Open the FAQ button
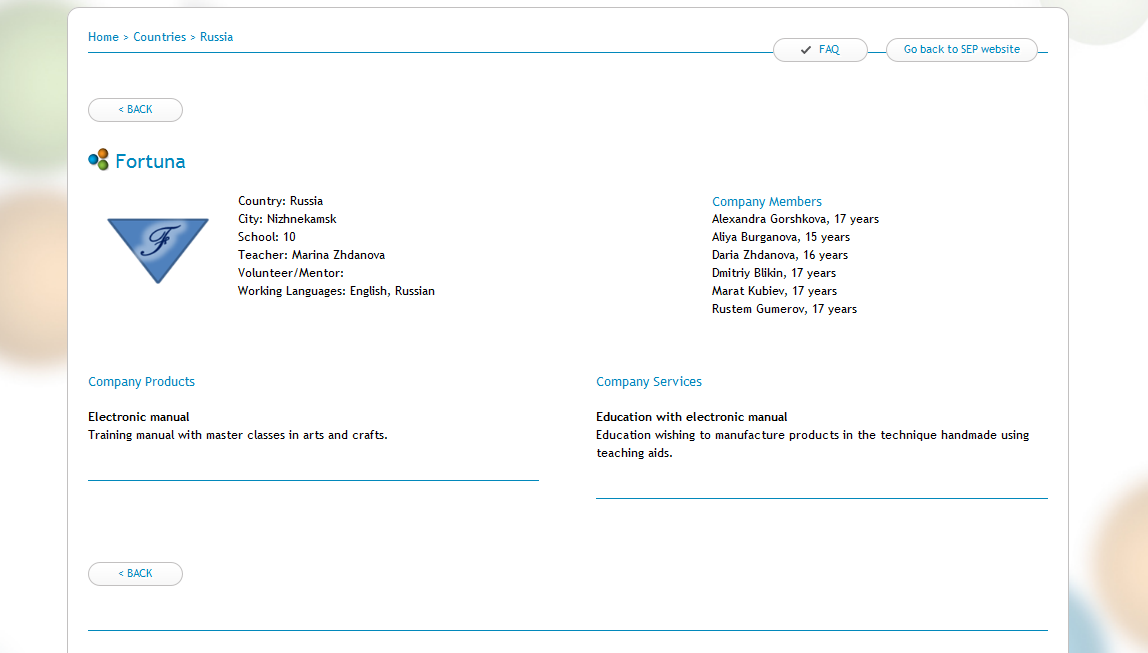 click(x=820, y=50)
